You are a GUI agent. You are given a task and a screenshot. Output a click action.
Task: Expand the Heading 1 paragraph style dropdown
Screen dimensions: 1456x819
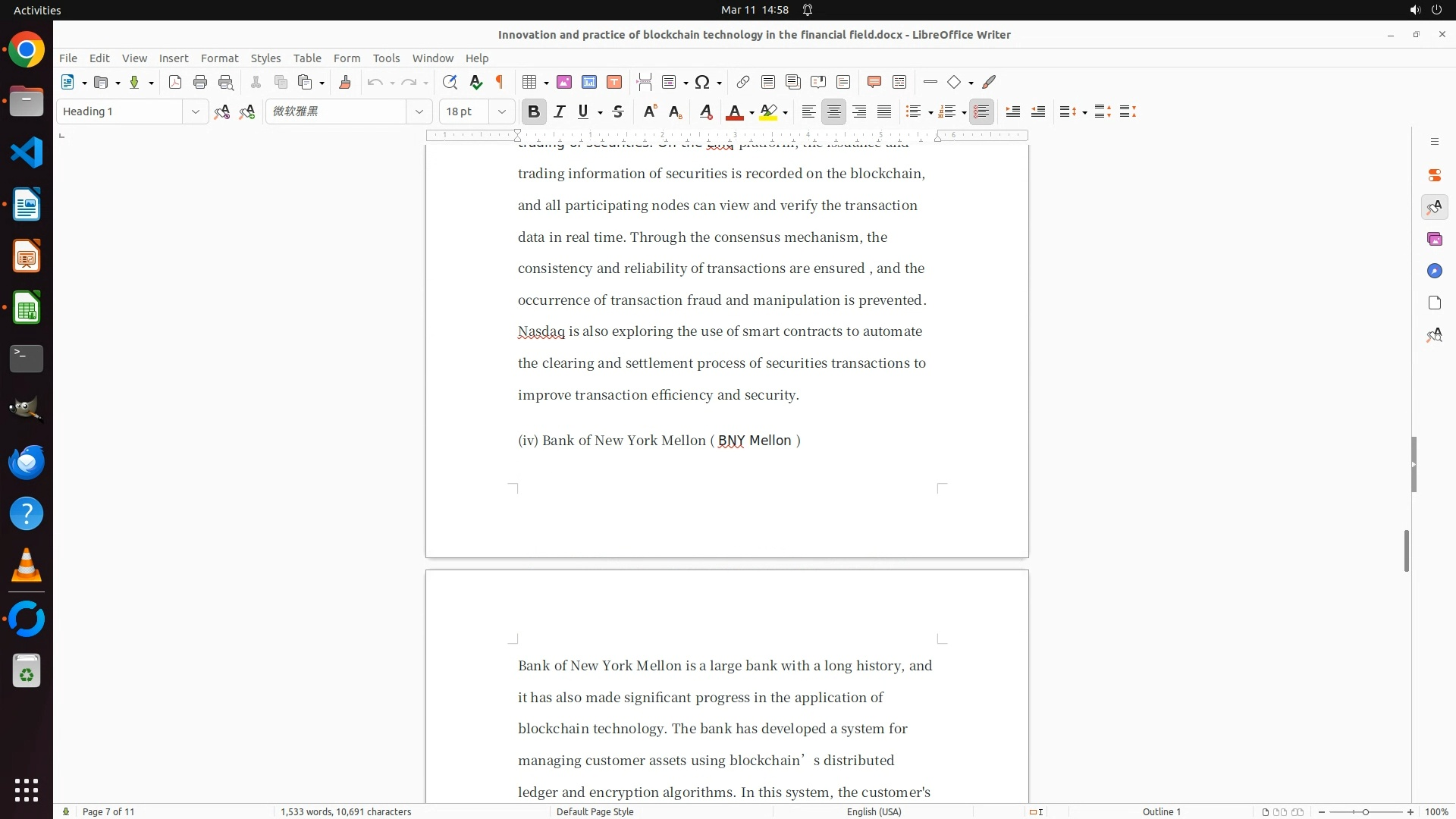195,111
